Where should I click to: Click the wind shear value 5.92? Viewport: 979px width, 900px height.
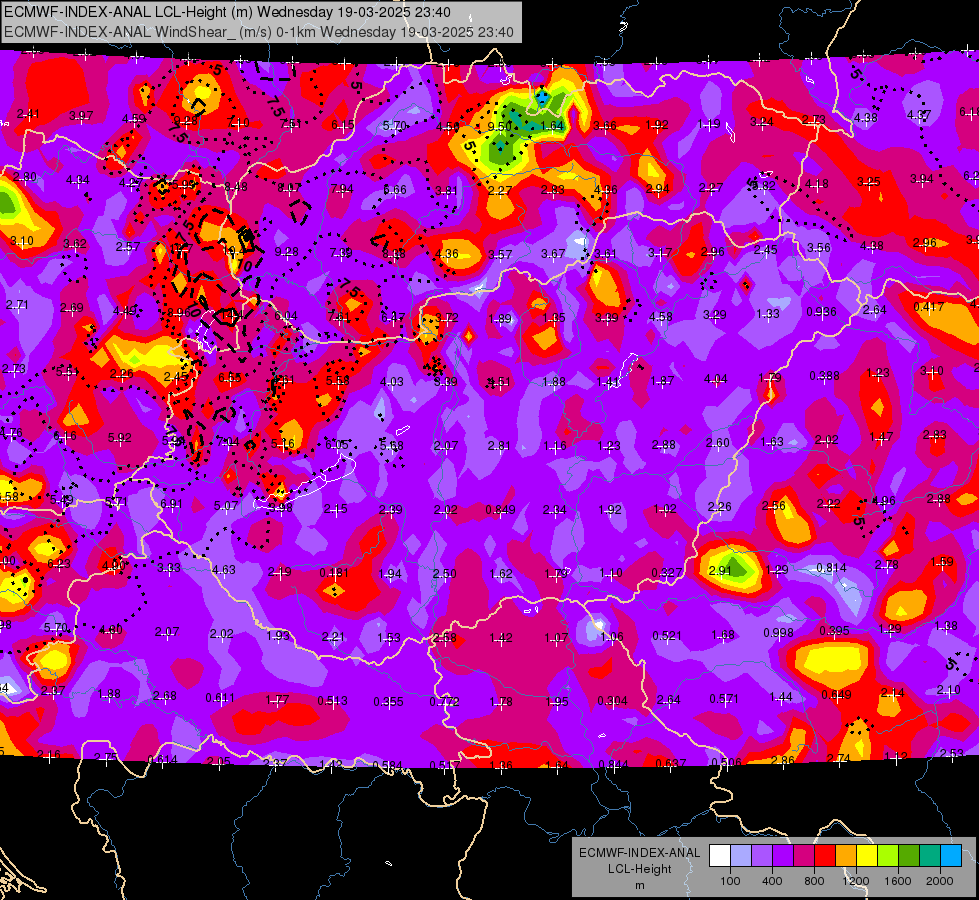(x=119, y=438)
